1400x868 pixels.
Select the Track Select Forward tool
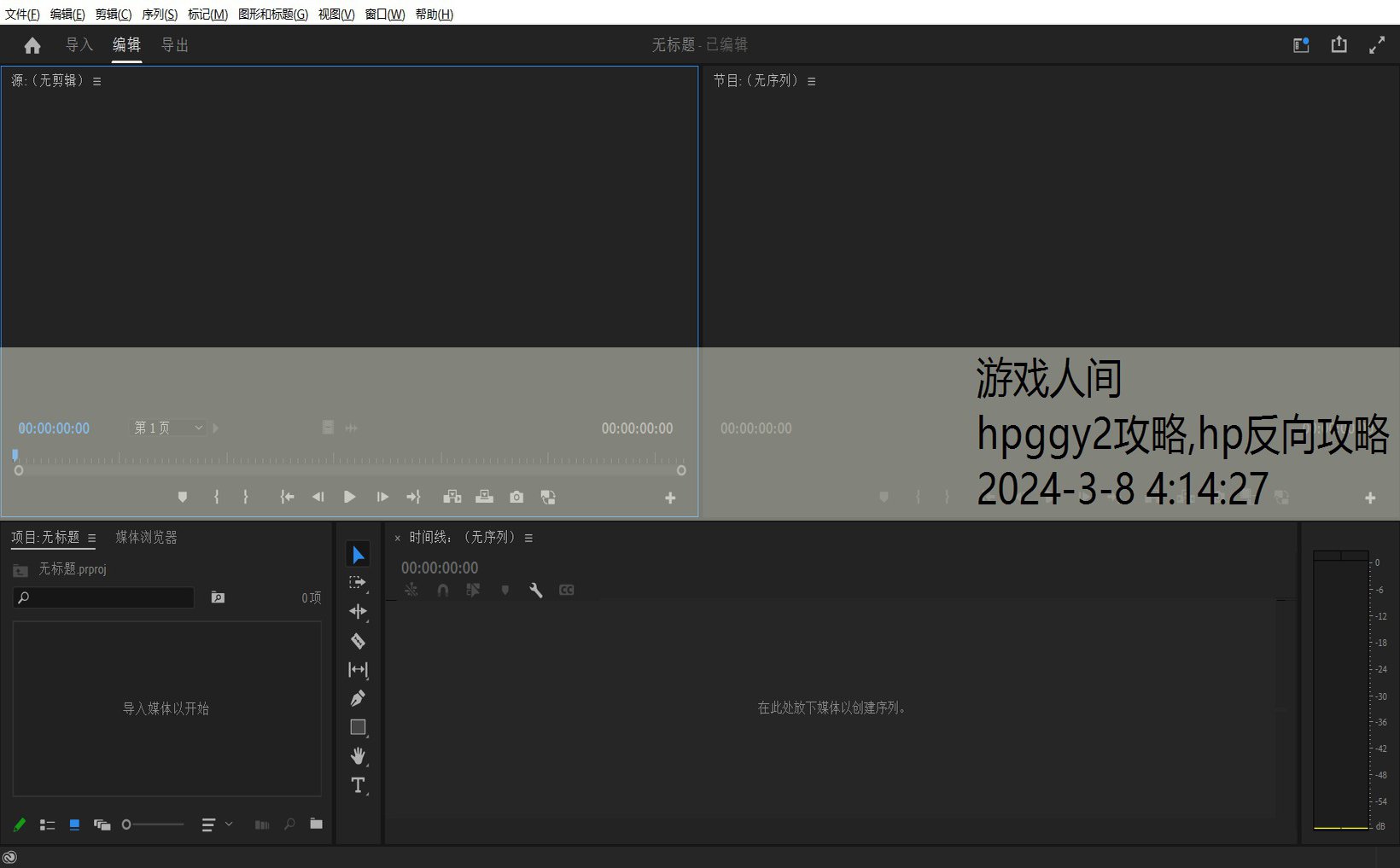click(x=358, y=583)
